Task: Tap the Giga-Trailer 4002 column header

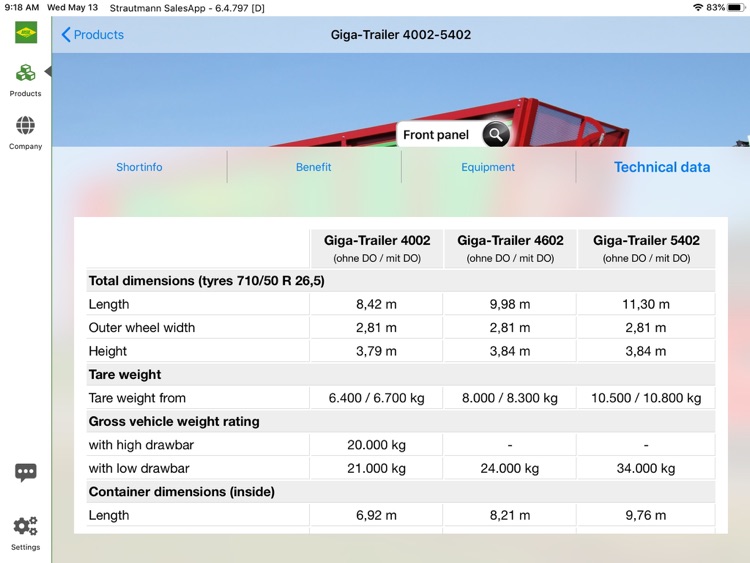Action: point(377,248)
